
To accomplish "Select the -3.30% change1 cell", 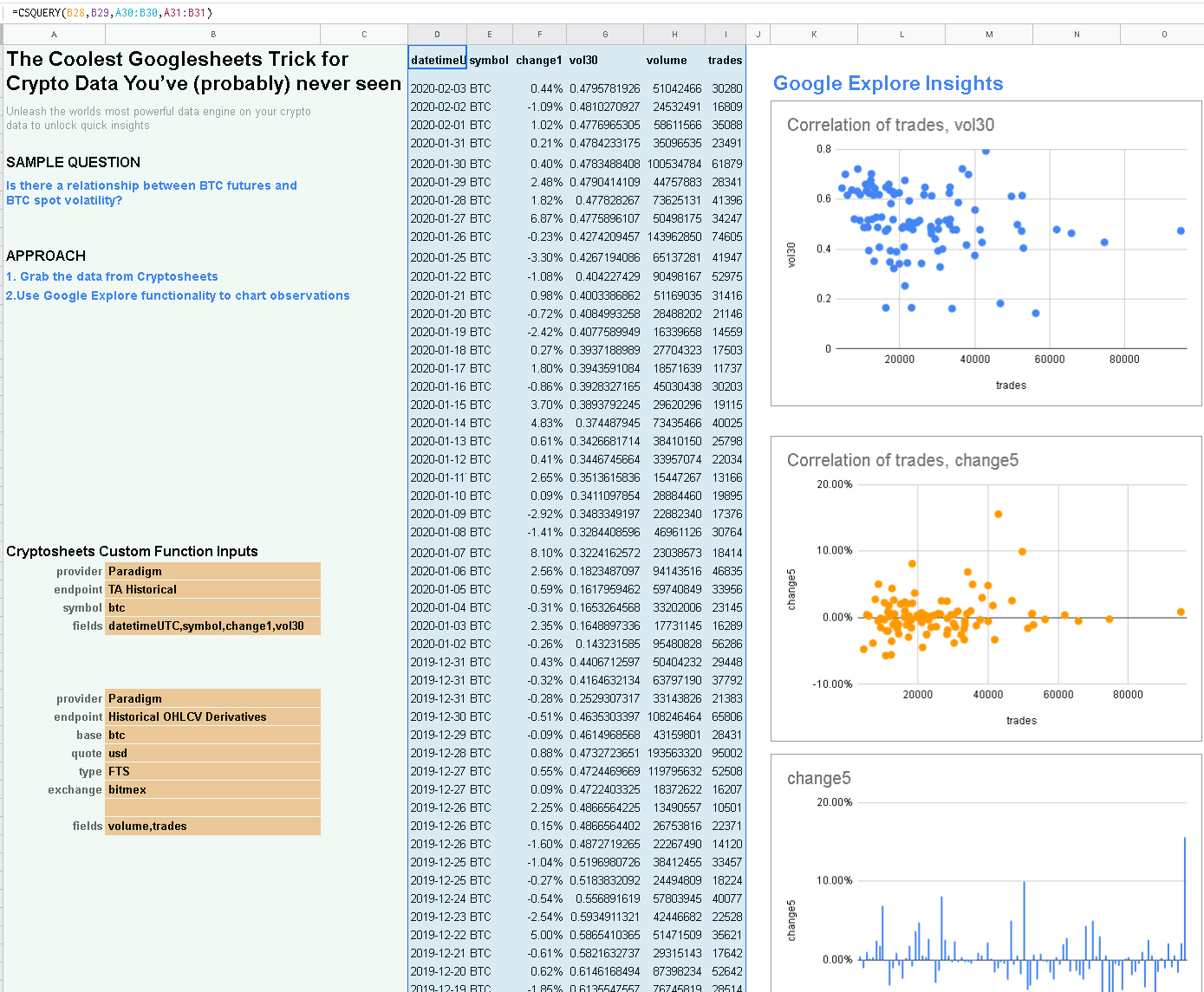I will tap(539, 257).
